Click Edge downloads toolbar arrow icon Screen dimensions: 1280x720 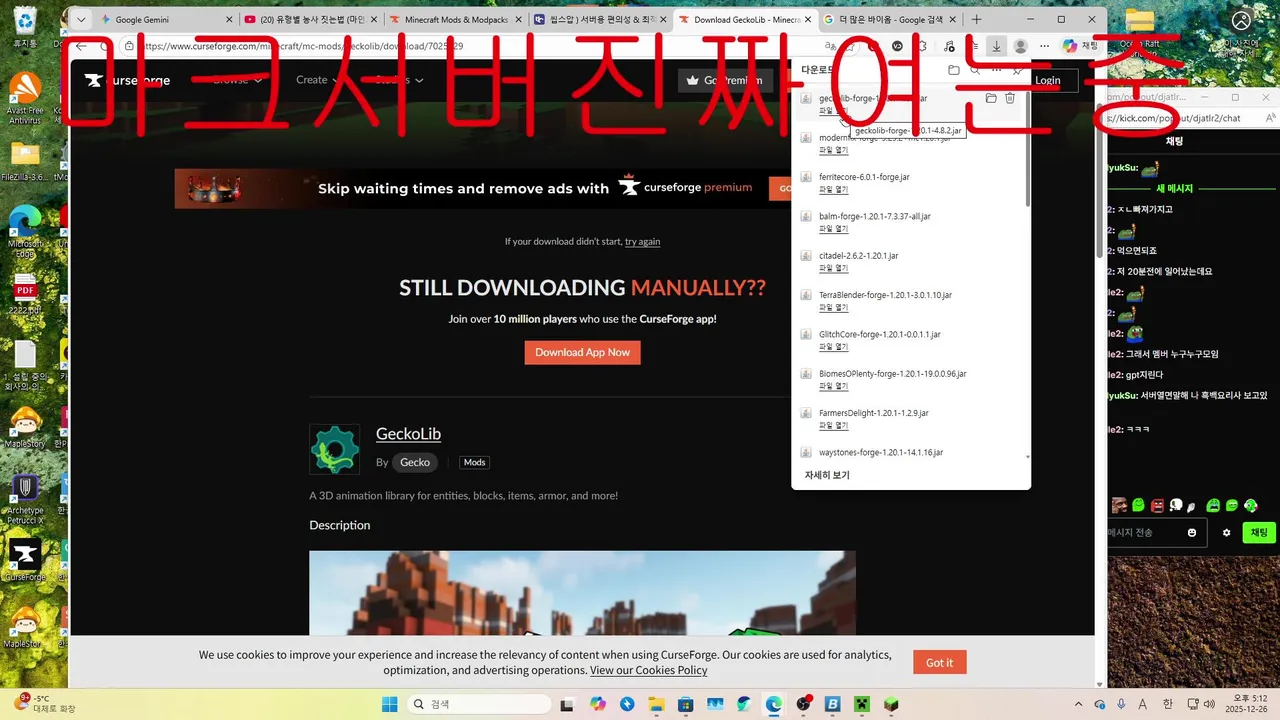[x=996, y=46]
